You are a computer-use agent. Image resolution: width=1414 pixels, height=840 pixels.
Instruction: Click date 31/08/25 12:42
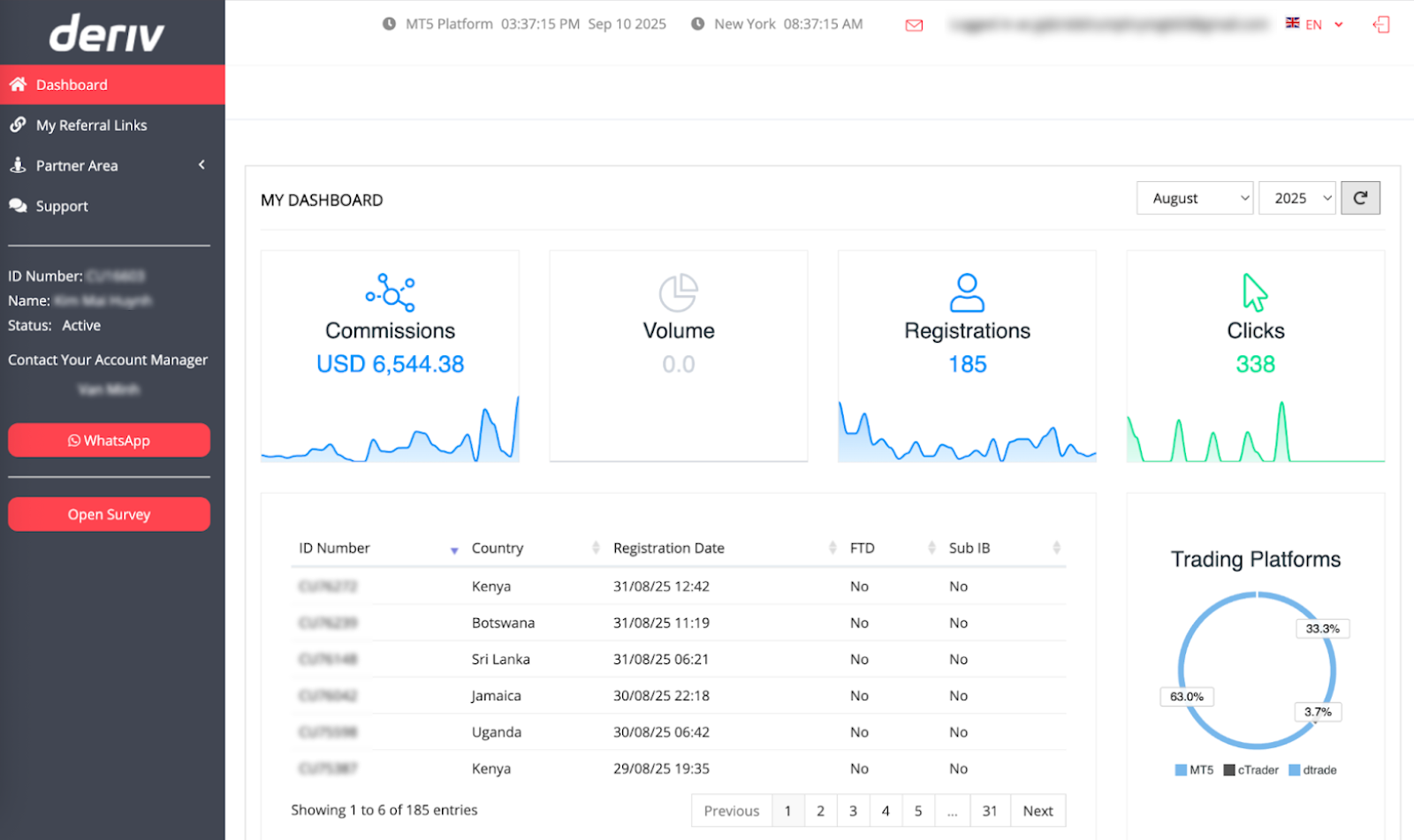(x=661, y=586)
